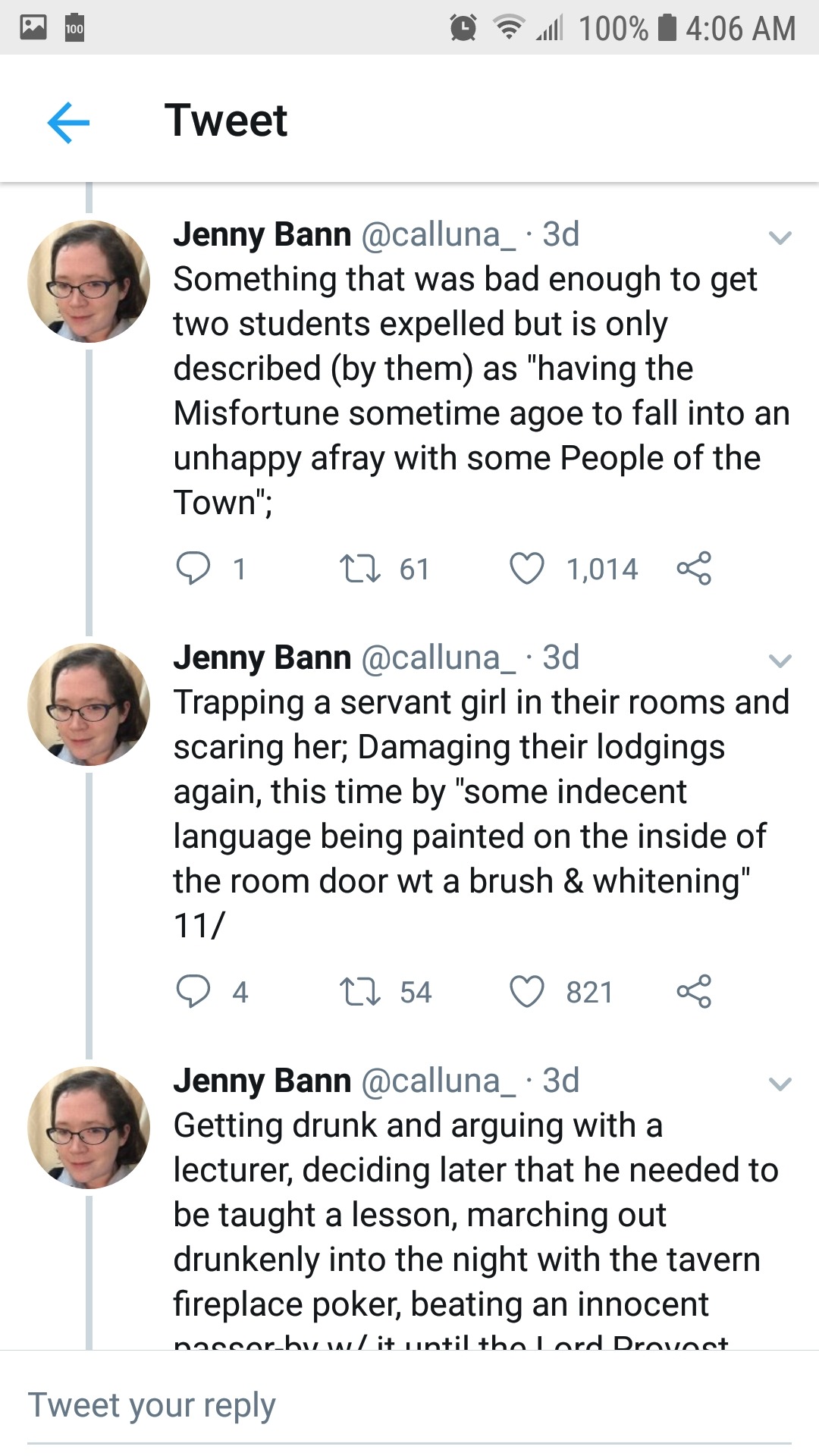The height and width of the screenshot is (1456, 819).
Task: Open options chevron on first tweet
Action: 780,237
